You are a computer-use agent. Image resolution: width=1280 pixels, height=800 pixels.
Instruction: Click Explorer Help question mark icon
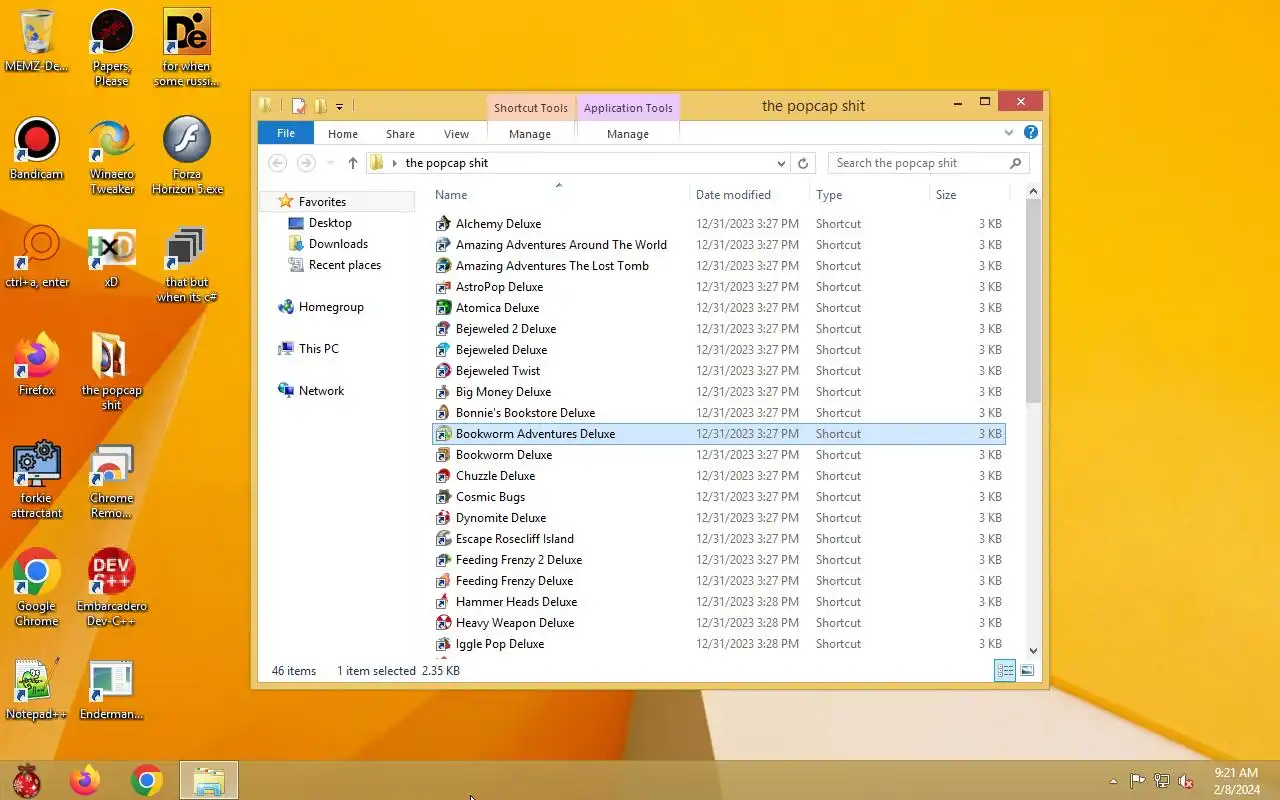coord(1031,132)
